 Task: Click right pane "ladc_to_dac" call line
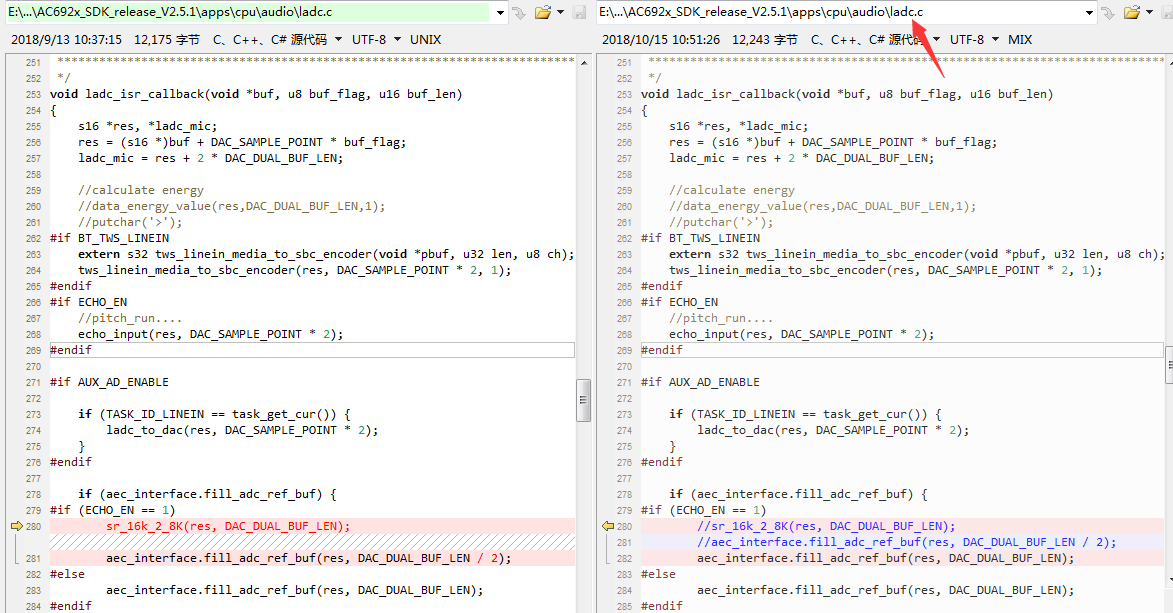833,430
